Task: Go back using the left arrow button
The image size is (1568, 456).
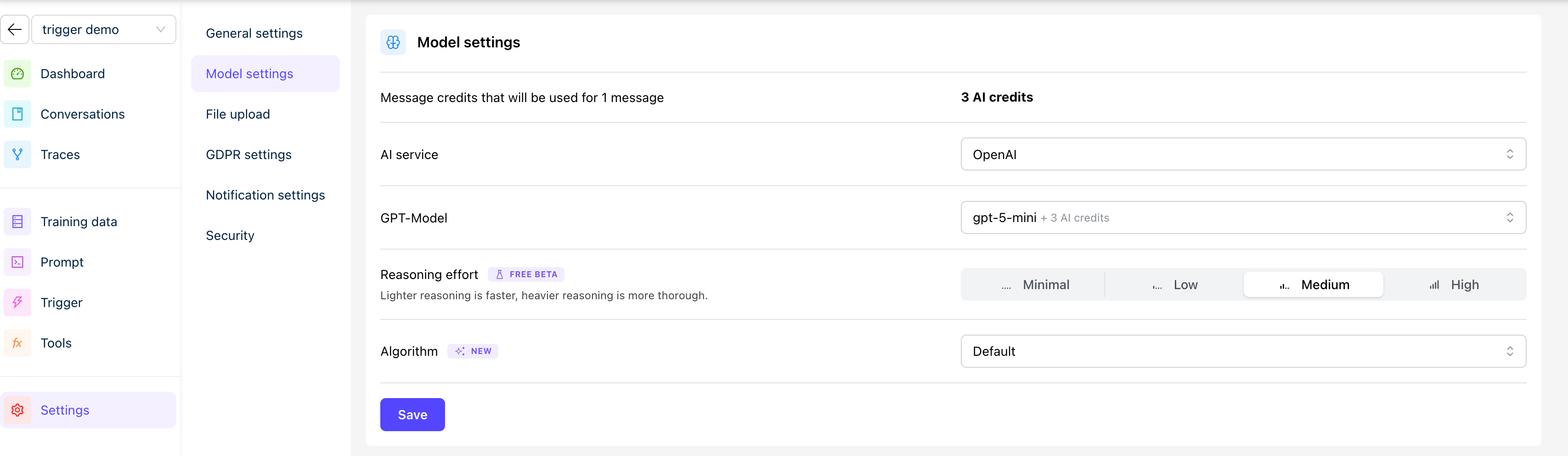Action: coord(15,29)
